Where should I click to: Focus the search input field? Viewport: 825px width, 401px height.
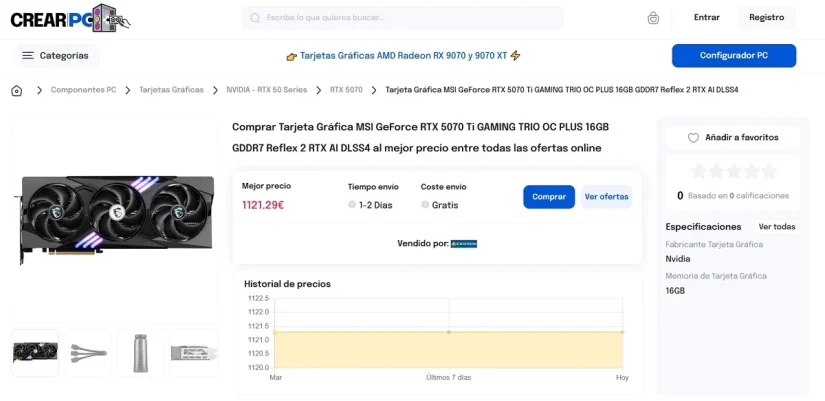pyautogui.click(x=403, y=18)
